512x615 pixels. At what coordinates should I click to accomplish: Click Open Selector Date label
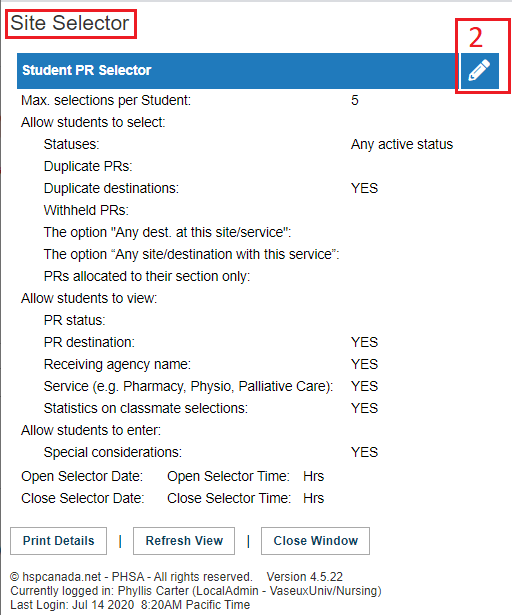[82, 476]
